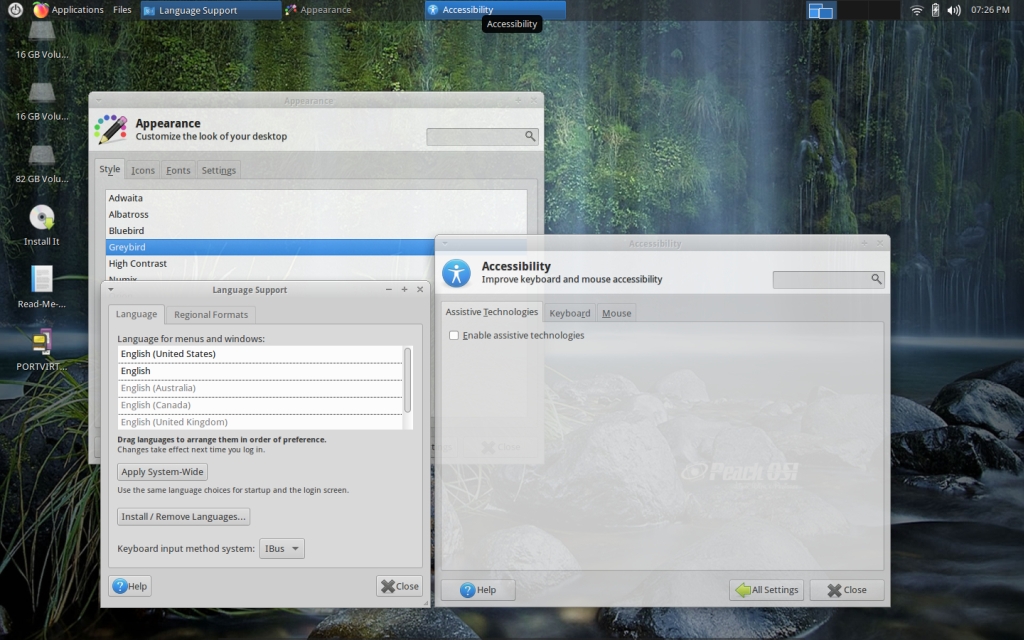
Task: Switch to the Mouse tab in Accessibility
Action: tap(616, 313)
